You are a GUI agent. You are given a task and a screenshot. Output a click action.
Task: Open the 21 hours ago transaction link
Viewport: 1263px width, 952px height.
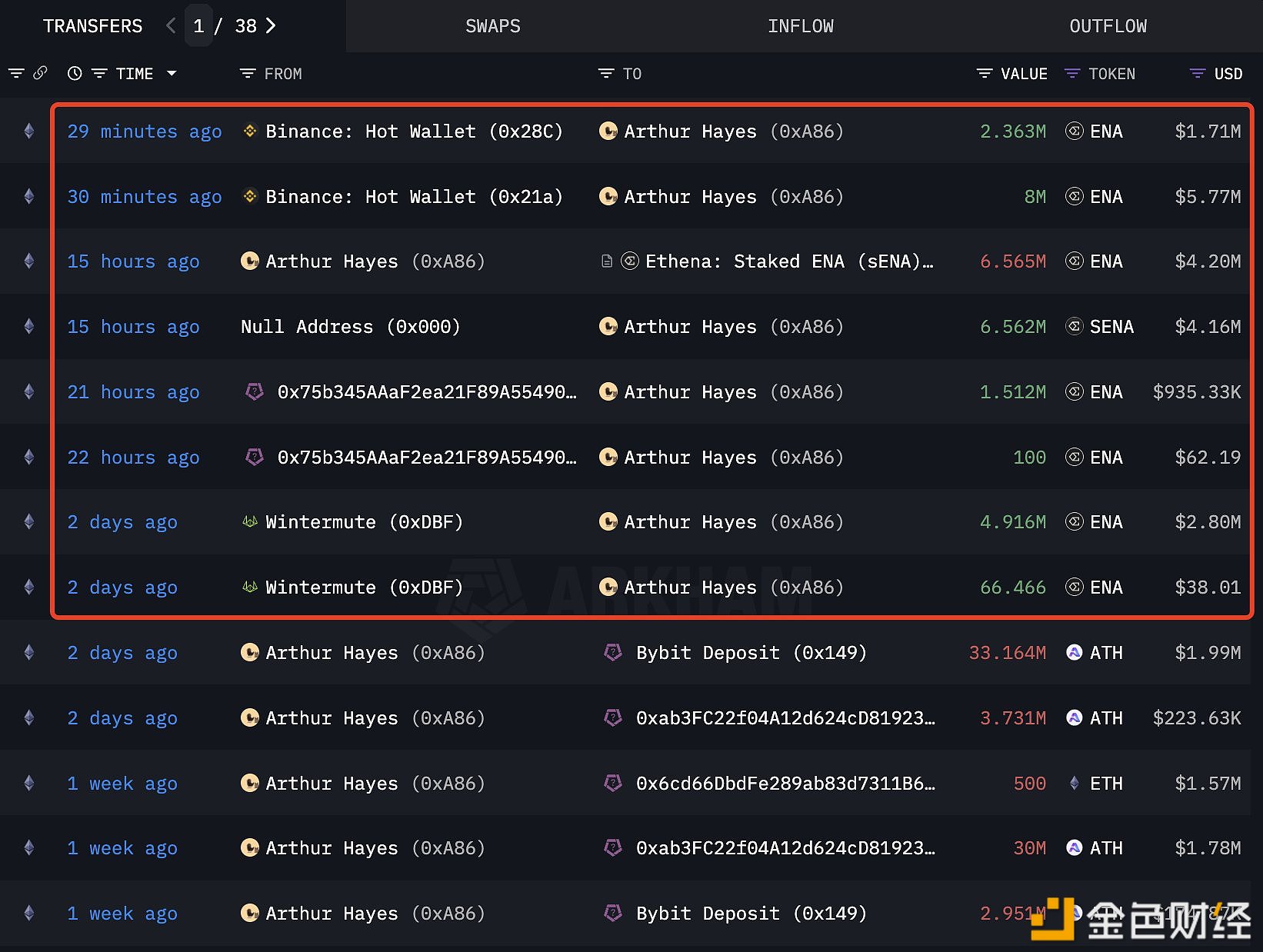click(133, 392)
